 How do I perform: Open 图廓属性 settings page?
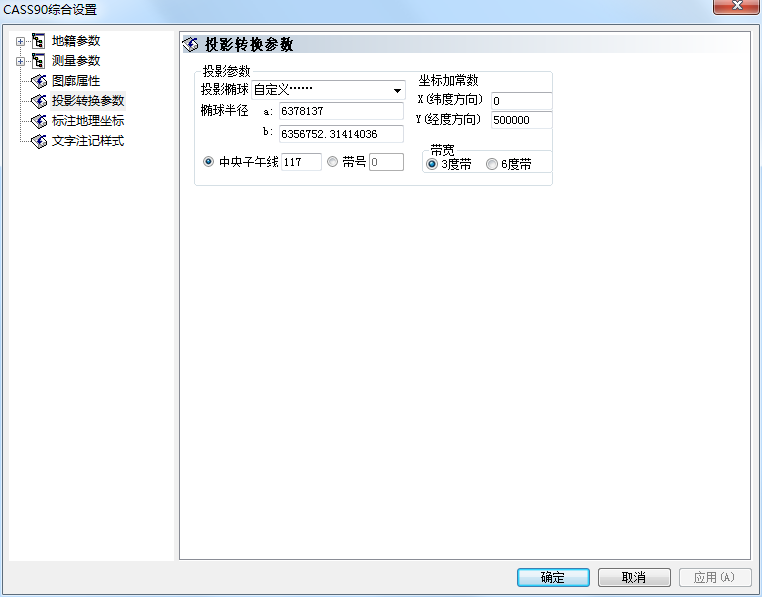point(76,81)
